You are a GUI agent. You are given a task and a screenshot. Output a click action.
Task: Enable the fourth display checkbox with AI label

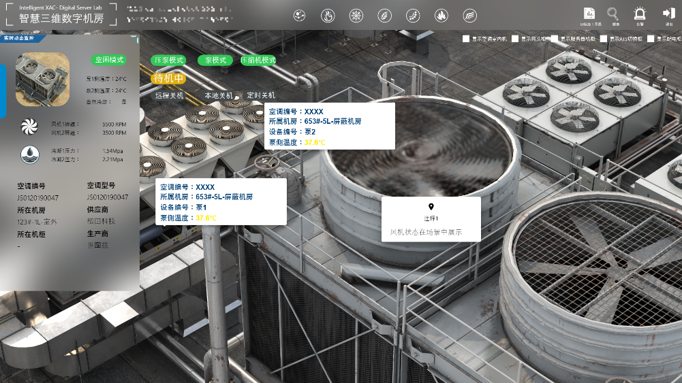603,39
